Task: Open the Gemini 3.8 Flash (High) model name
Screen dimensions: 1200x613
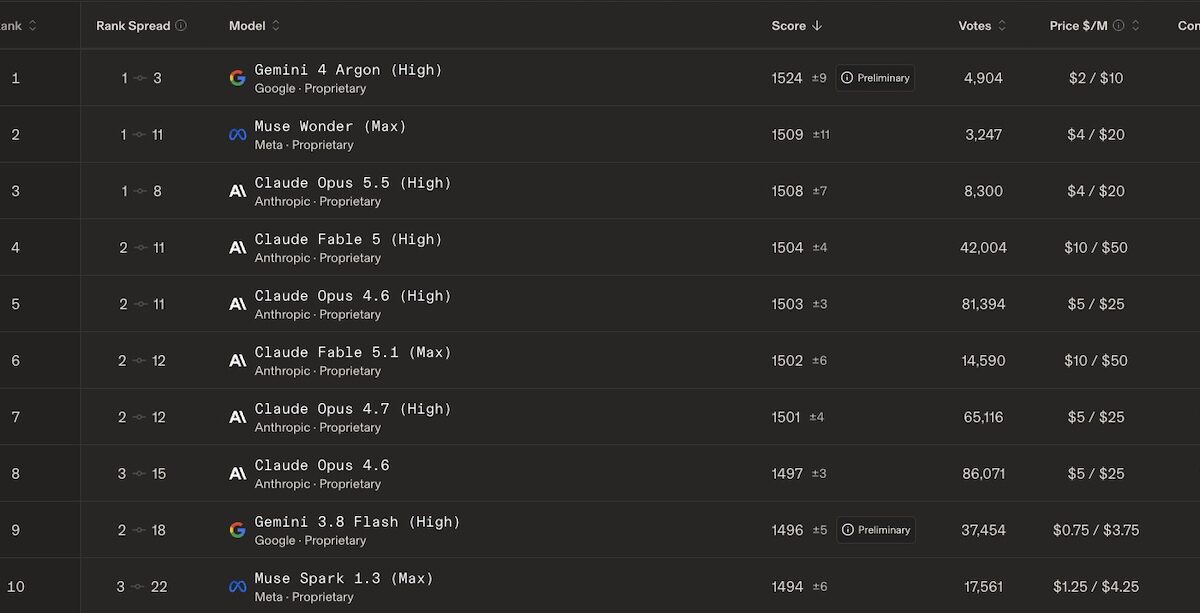Action: tap(357, 522)
